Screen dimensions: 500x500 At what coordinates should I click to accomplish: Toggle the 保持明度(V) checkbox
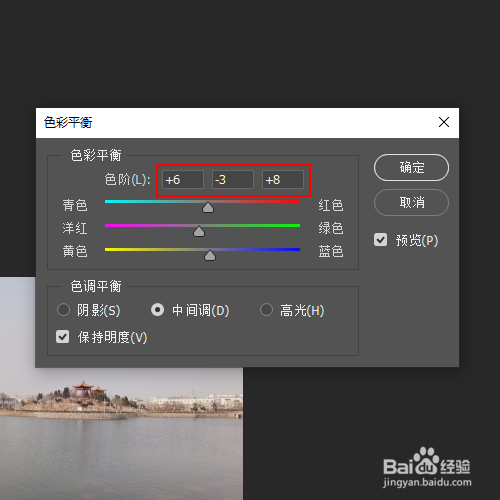click(x=63, y=337)
